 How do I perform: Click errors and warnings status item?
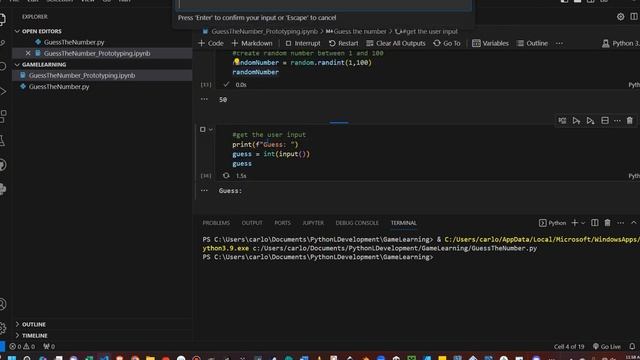point(22,347)
